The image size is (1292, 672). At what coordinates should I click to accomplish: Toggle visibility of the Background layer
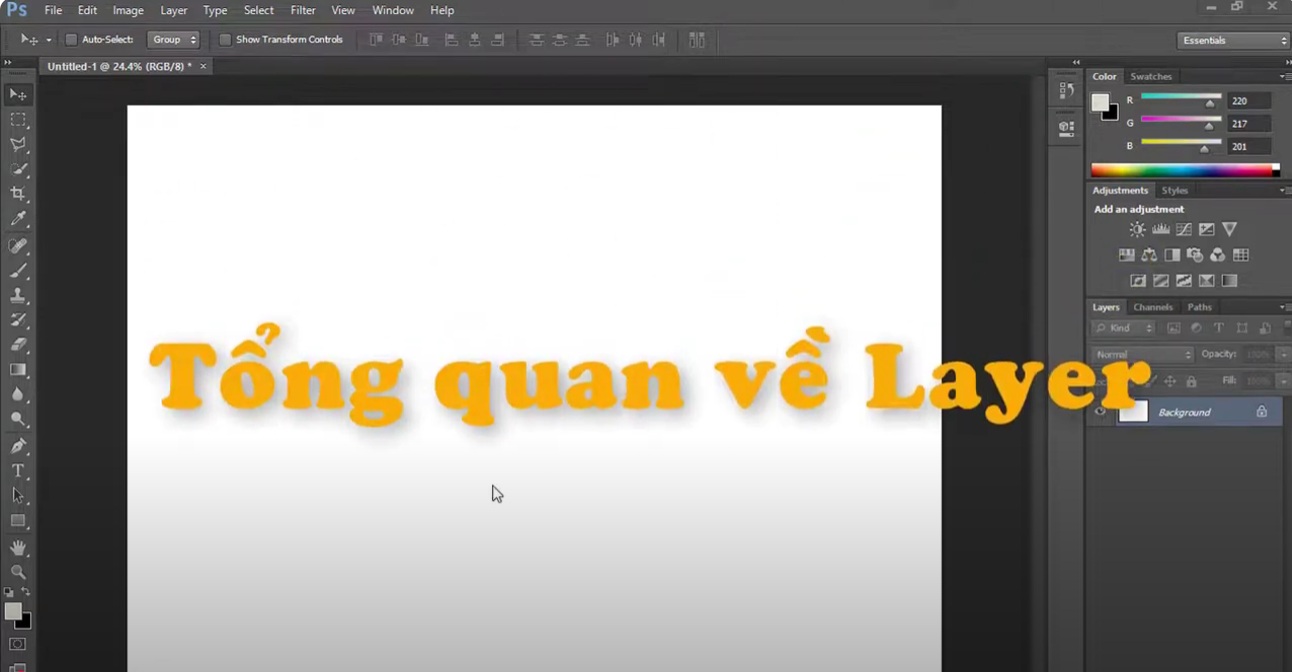point(1100,412)
